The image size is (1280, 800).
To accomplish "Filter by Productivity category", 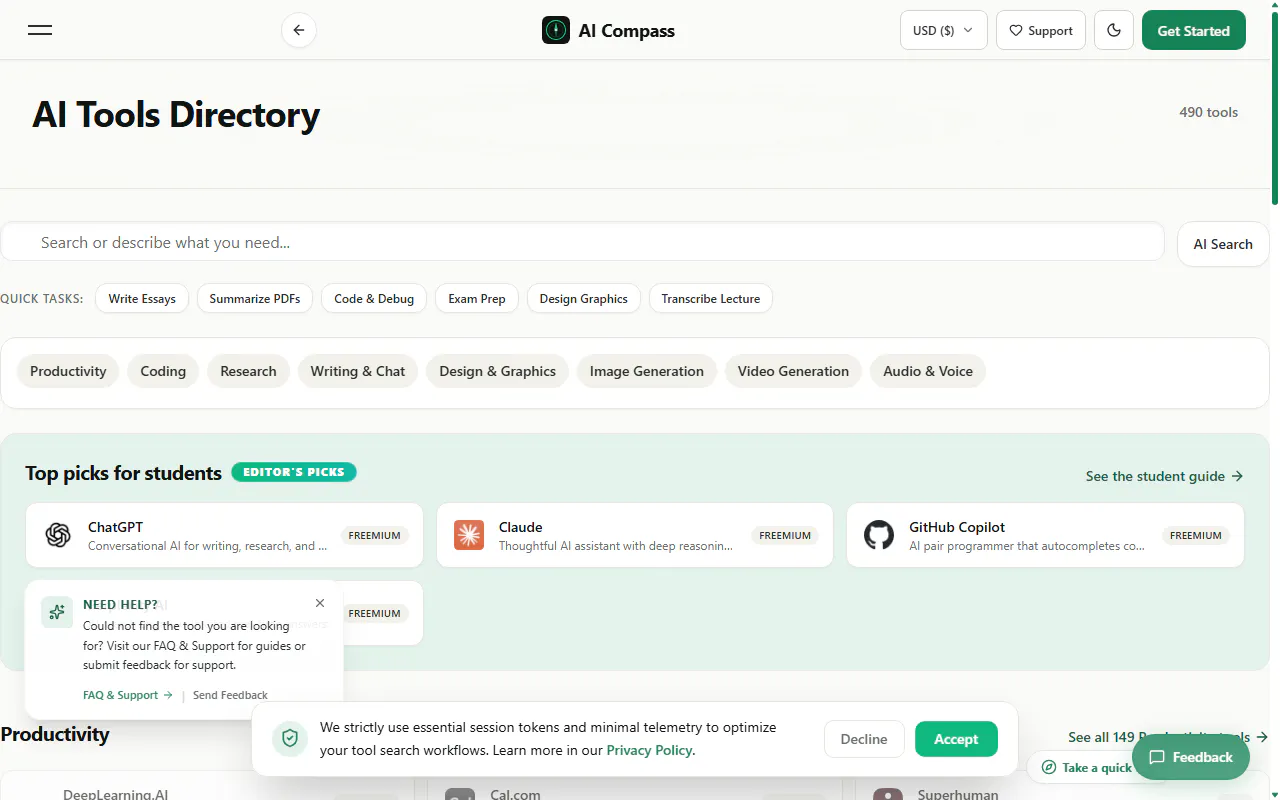I will pyautogui.click(x=68, y=371).
